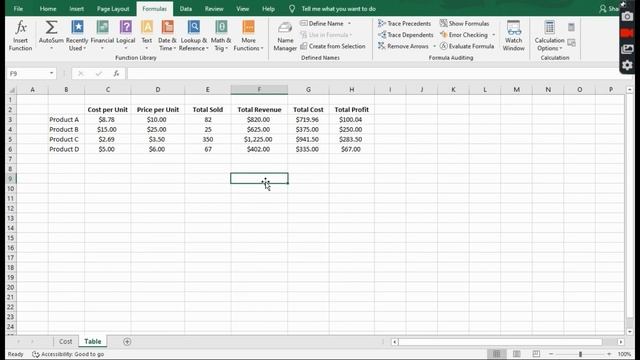Click the Select All corner

pyautogui.click(x=11, y=90)
